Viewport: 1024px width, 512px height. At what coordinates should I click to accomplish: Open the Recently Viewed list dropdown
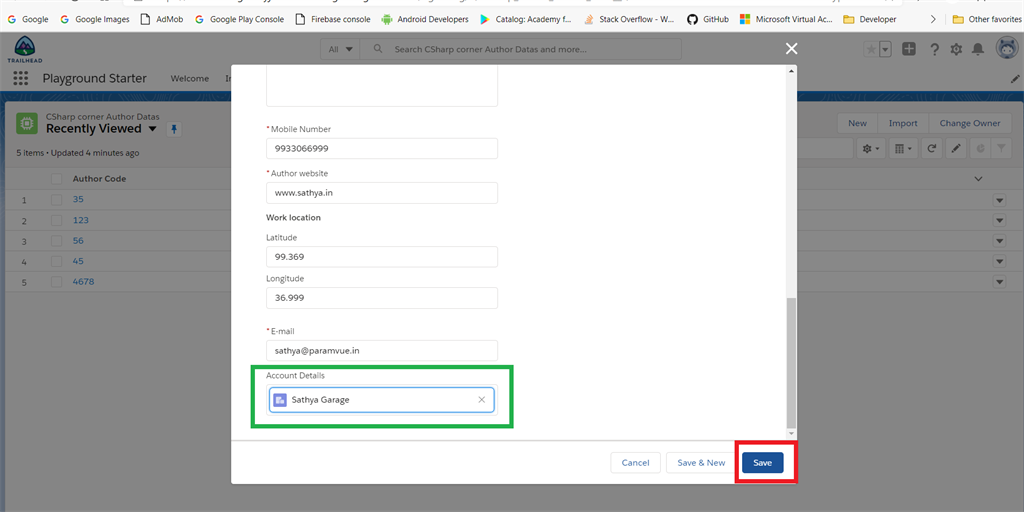pos(153,129)
